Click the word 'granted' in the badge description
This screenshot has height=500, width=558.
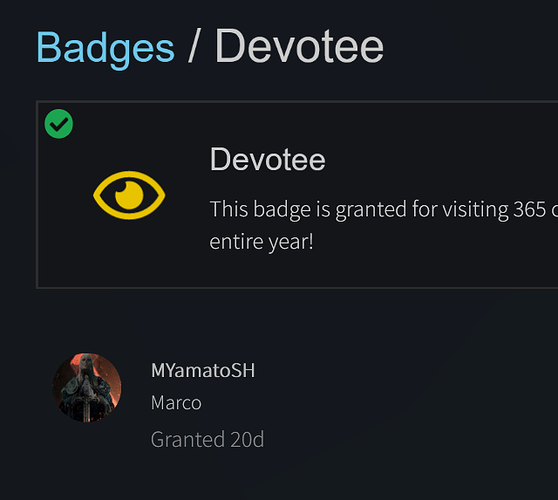pos(371,209)
